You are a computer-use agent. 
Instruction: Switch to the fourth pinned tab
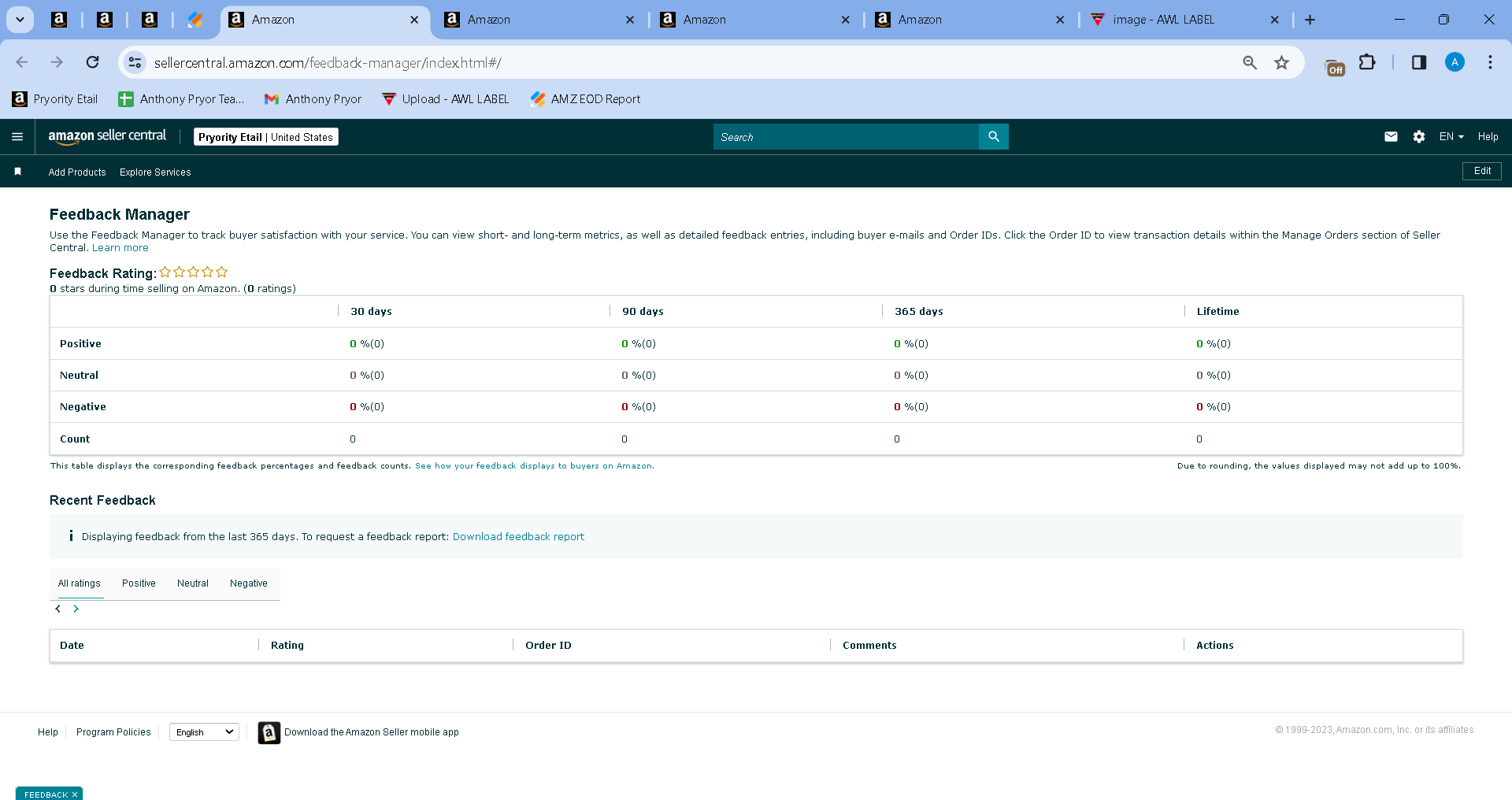(195, 20)
